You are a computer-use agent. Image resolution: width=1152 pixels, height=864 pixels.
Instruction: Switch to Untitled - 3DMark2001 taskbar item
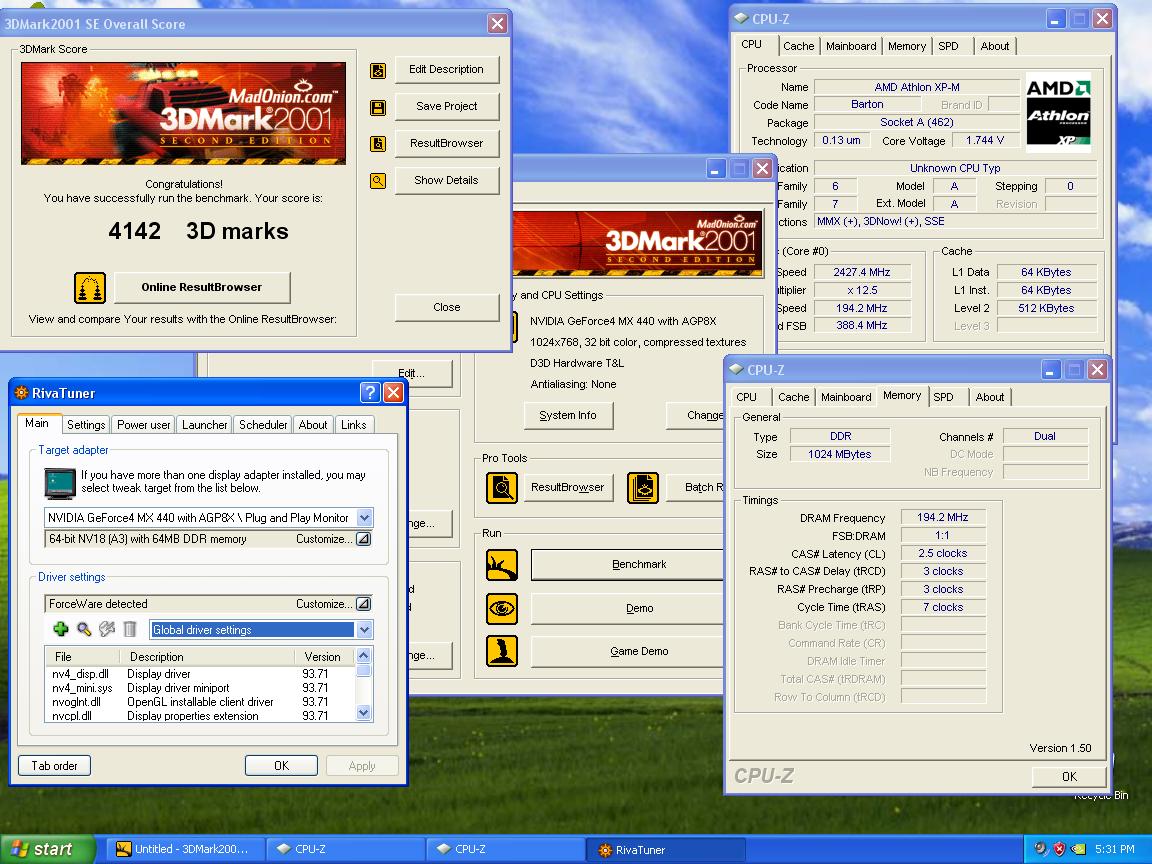(185, 849)
